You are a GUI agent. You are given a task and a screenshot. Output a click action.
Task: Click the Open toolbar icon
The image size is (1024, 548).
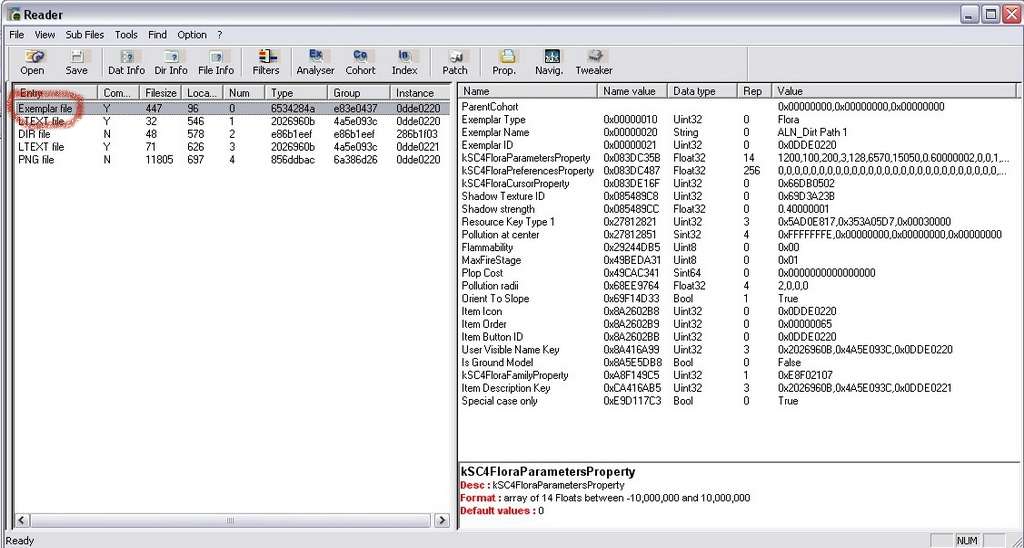click(x=32, y=62)
